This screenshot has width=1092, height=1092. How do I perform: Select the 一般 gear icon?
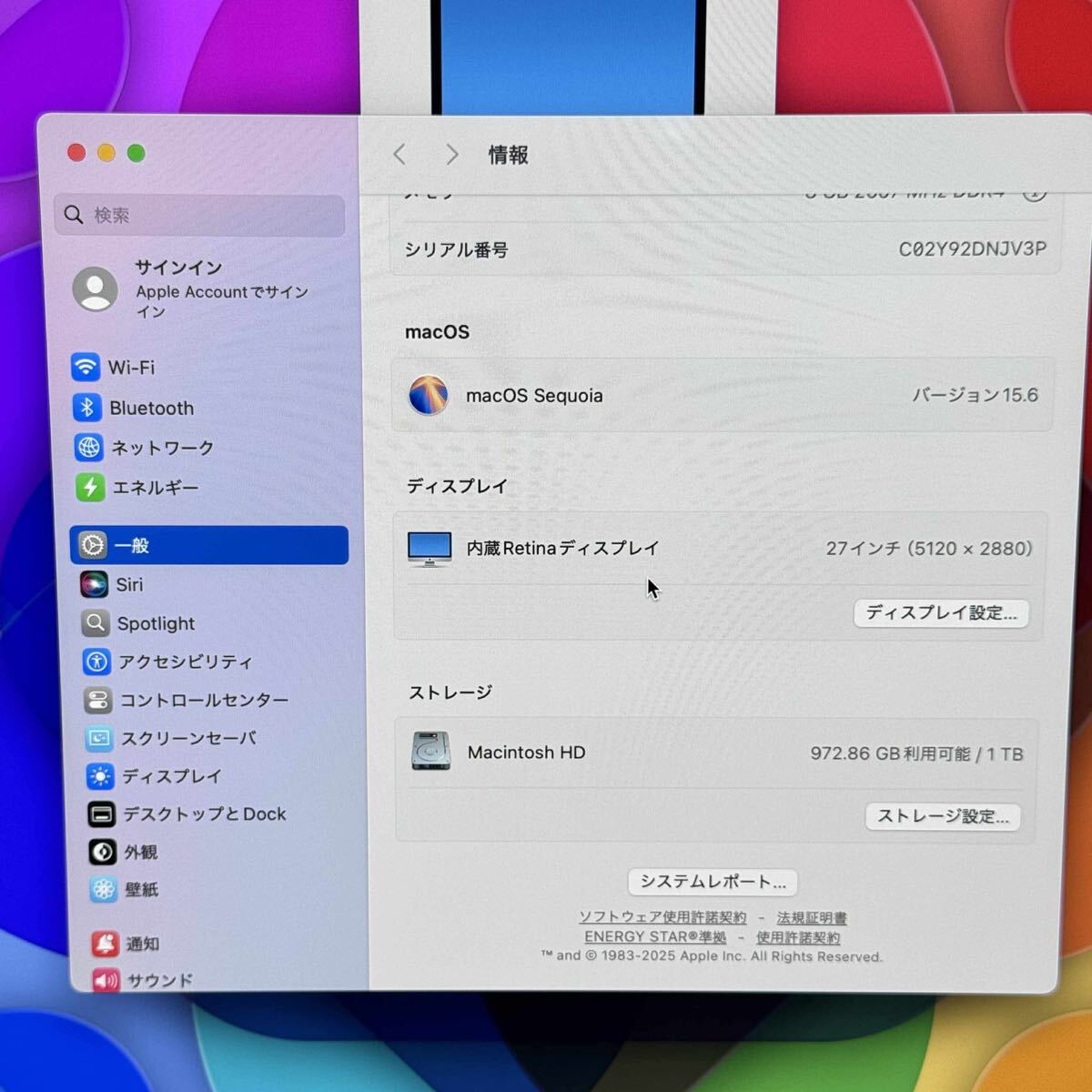coord(93,545)
